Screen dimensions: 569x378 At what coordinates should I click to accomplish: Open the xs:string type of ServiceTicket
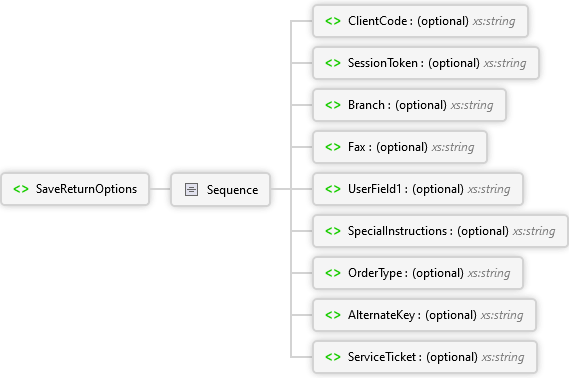click(x=503, y=357)
